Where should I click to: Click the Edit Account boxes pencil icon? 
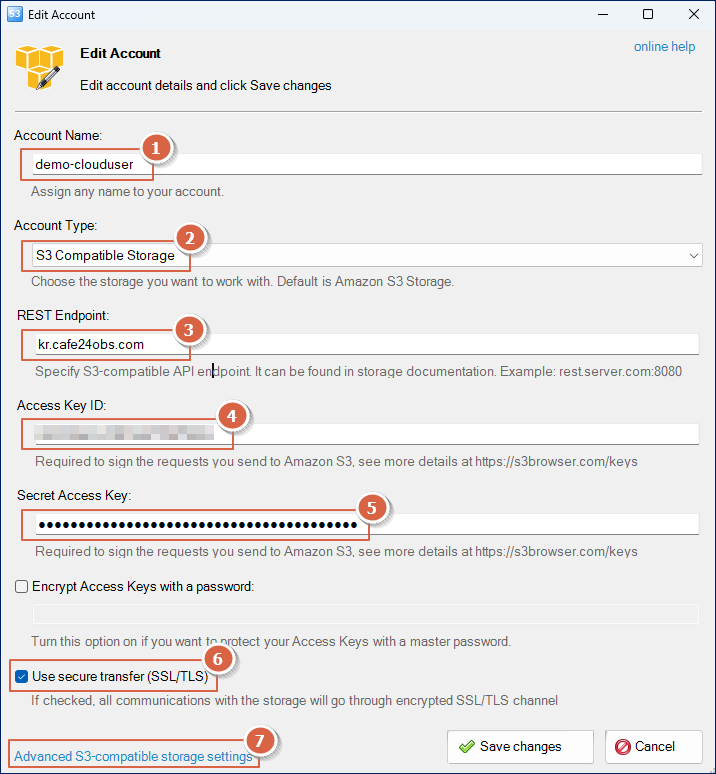coord(39,68)
